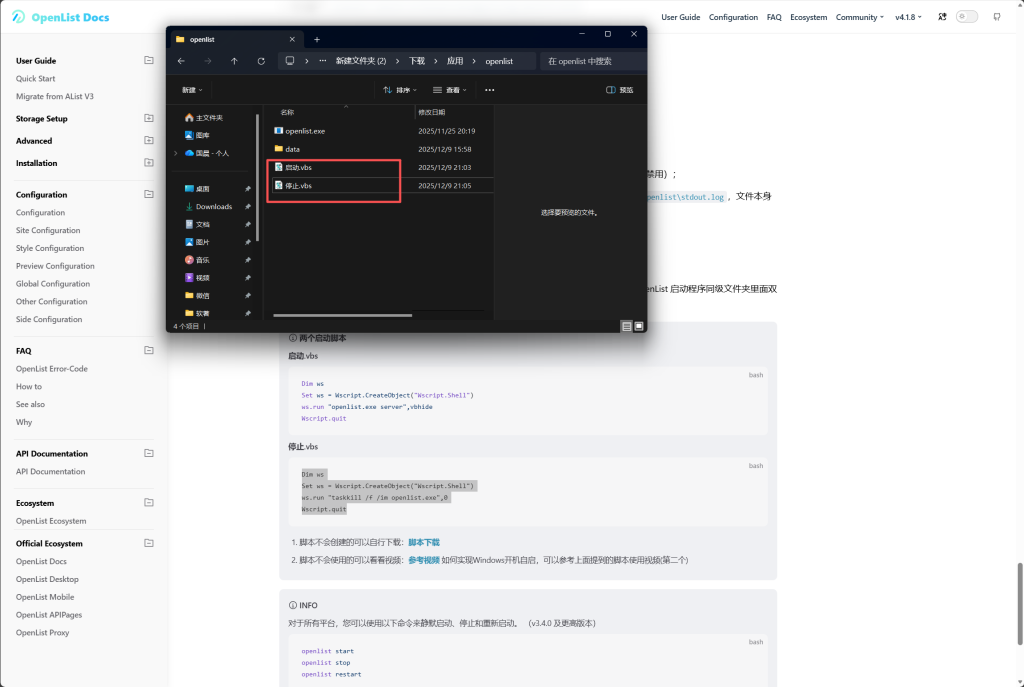
Task: Click the 脚本下载 script download link
Action: pyautogui.click(x=423, y=542)
